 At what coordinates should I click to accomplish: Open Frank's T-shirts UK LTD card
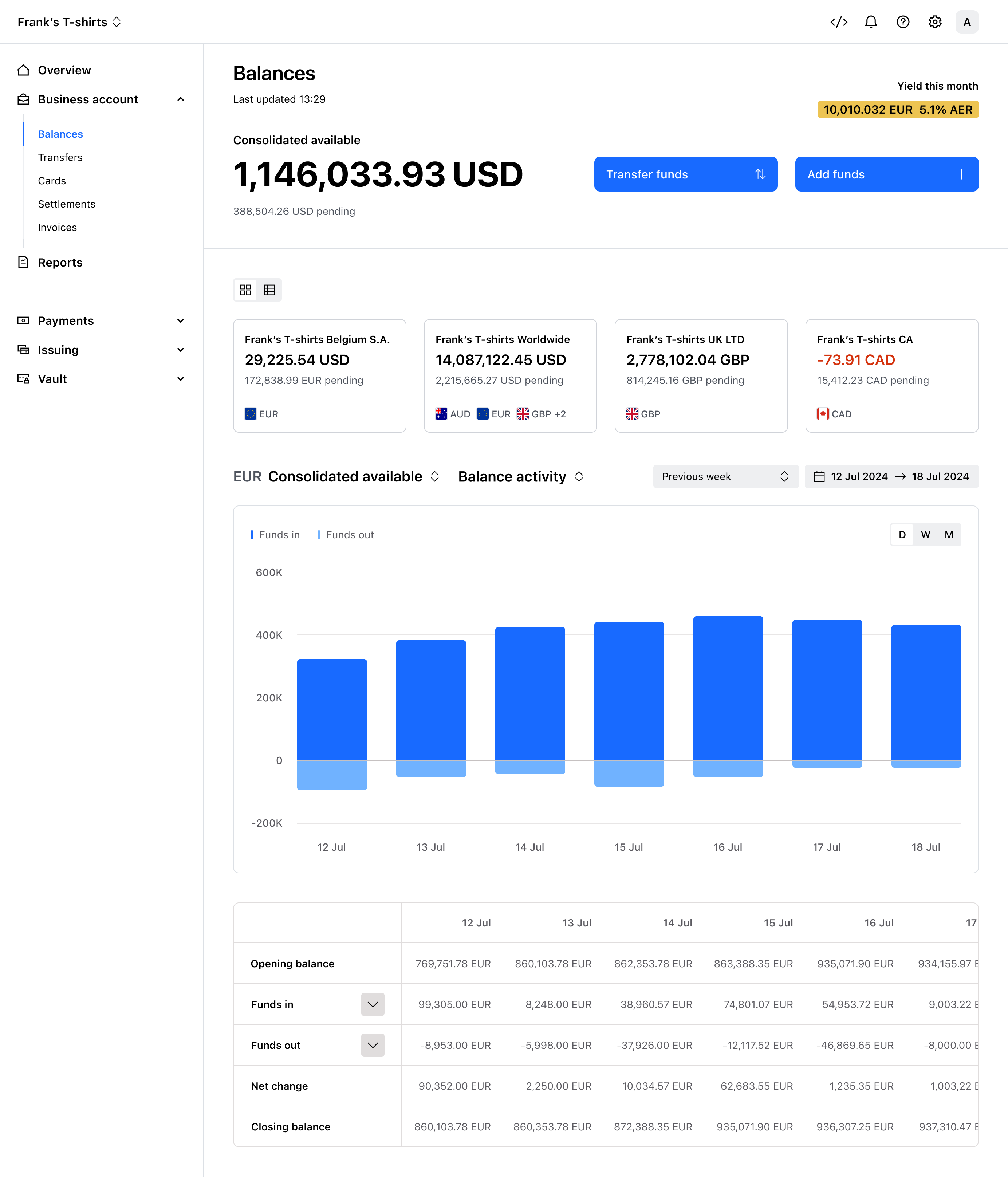(x=701, y=375)
